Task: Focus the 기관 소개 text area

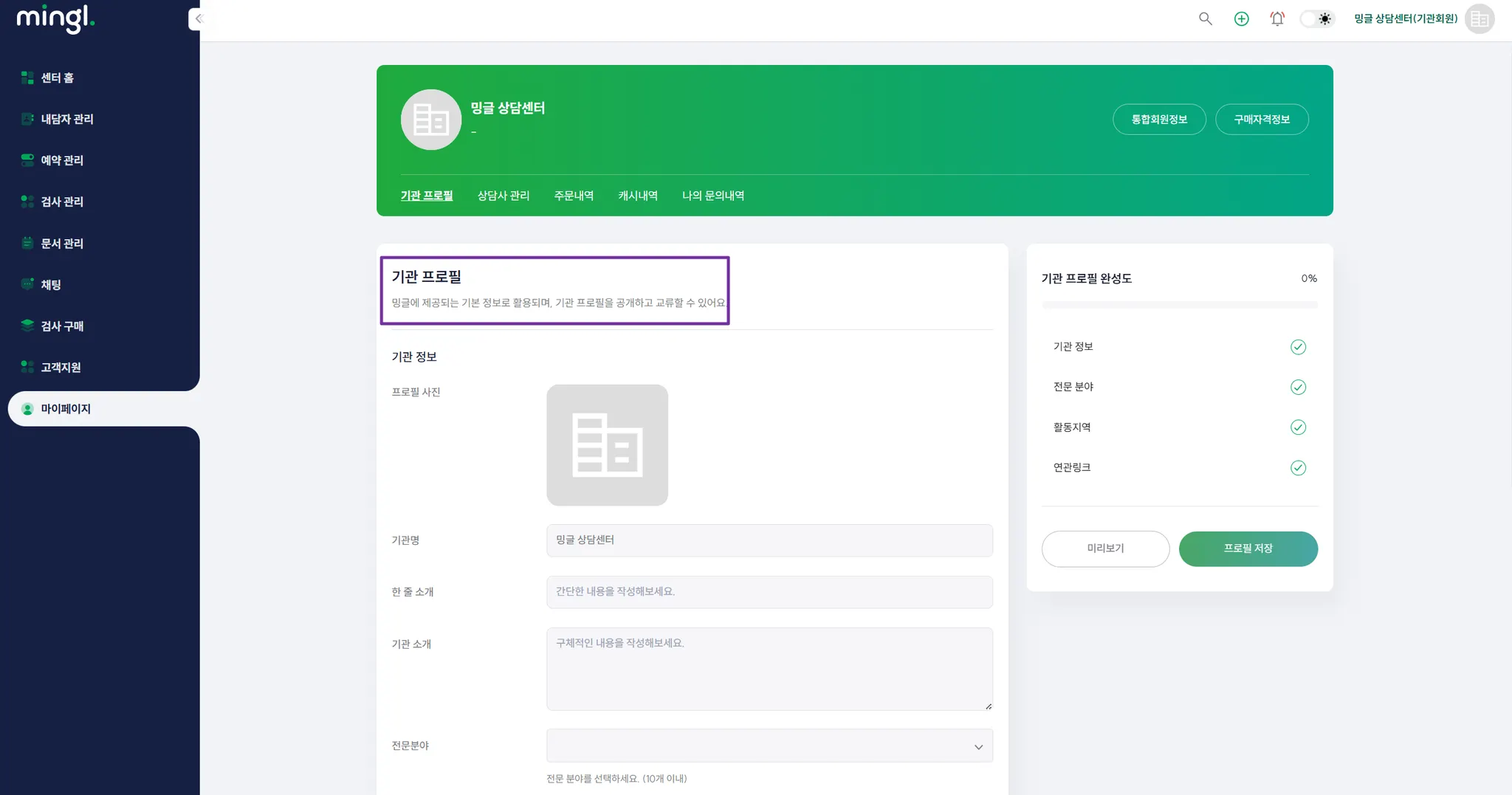Action: click(769, 669)
